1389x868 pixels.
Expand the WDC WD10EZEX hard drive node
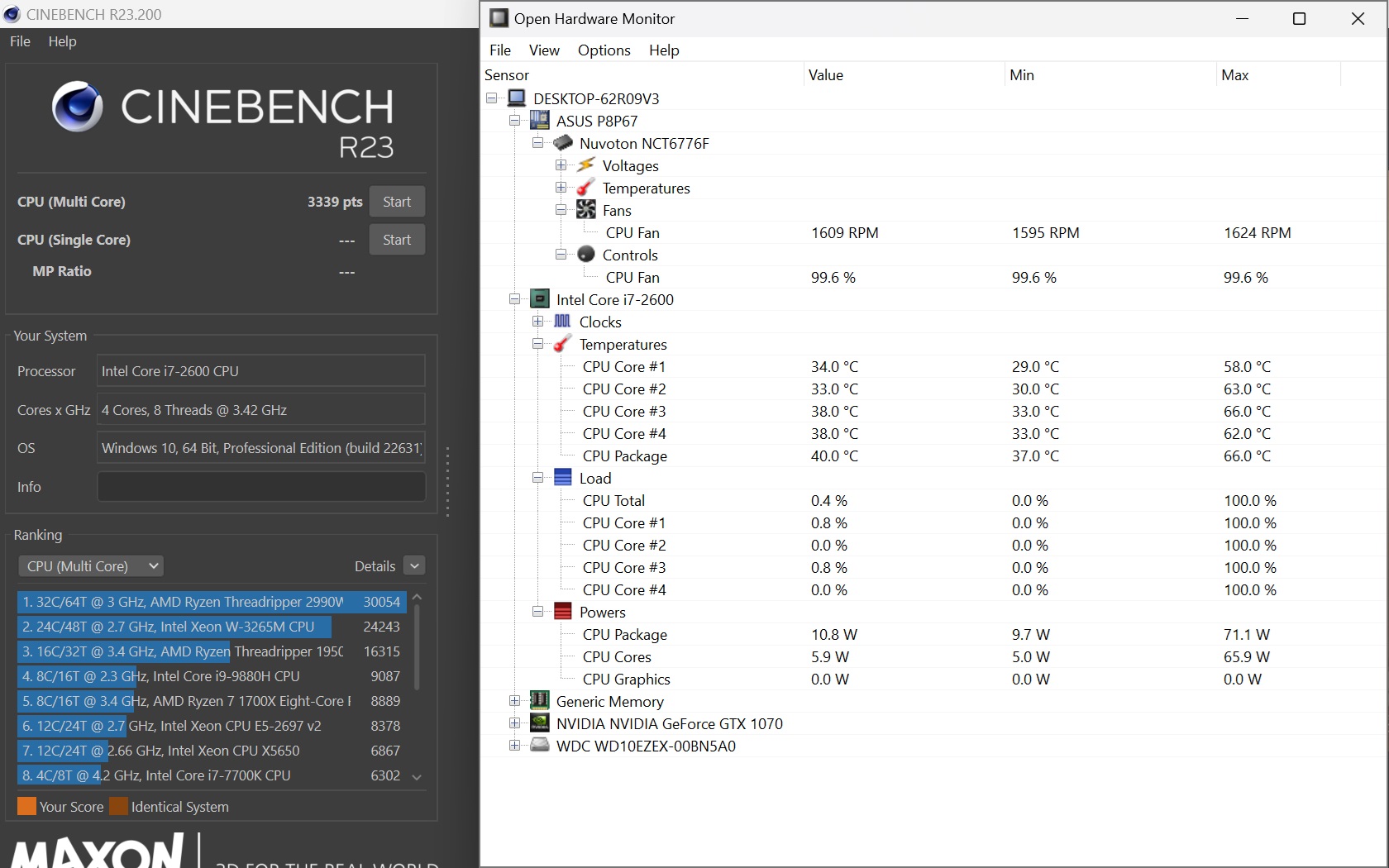tap(515, 746)
